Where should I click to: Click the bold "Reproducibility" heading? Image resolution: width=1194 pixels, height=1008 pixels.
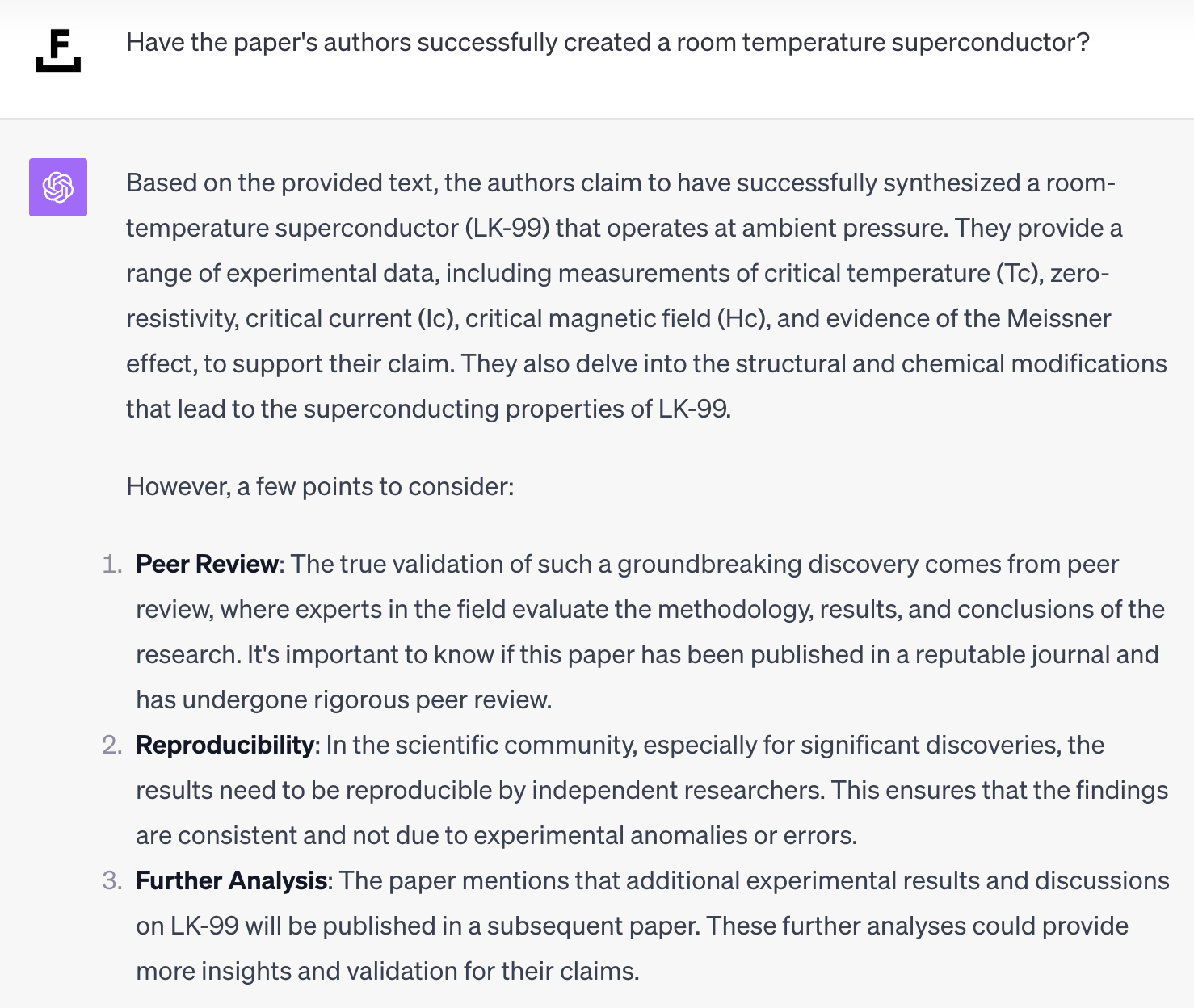click(x=225, y=745)
